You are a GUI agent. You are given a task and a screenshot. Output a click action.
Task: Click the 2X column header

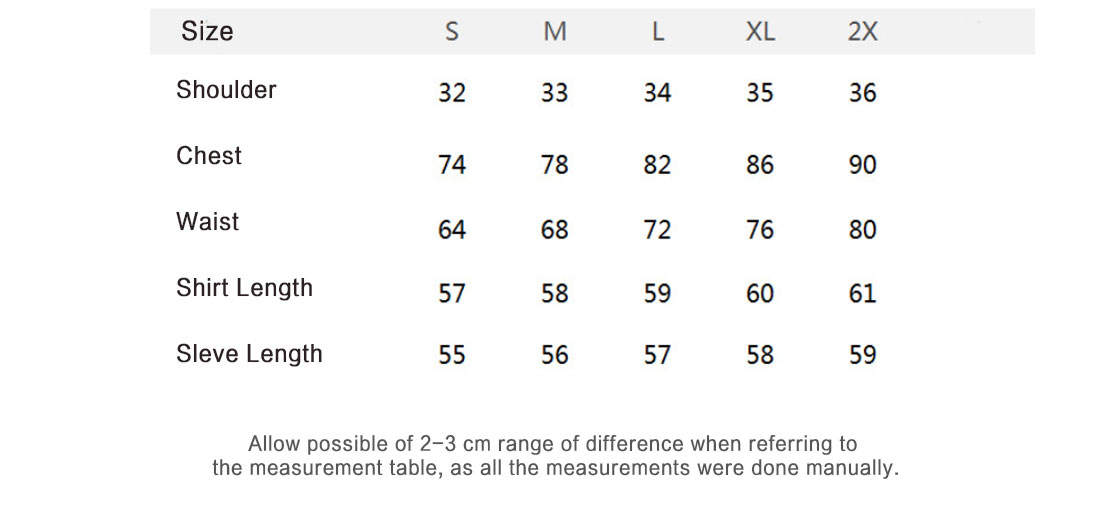862,32
